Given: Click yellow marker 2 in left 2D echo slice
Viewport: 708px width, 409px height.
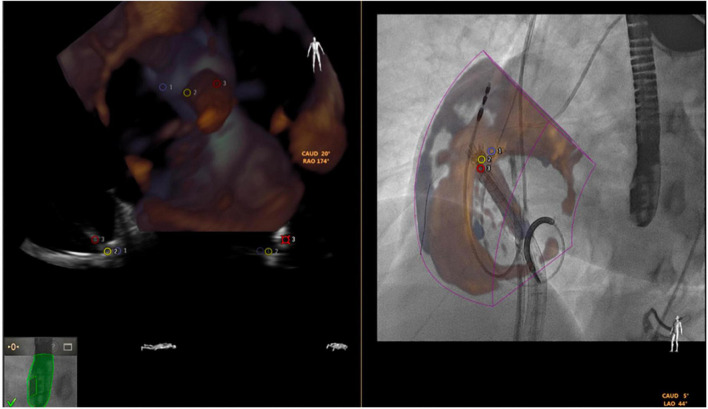Looking at the screenshot, I should point(108,252).
